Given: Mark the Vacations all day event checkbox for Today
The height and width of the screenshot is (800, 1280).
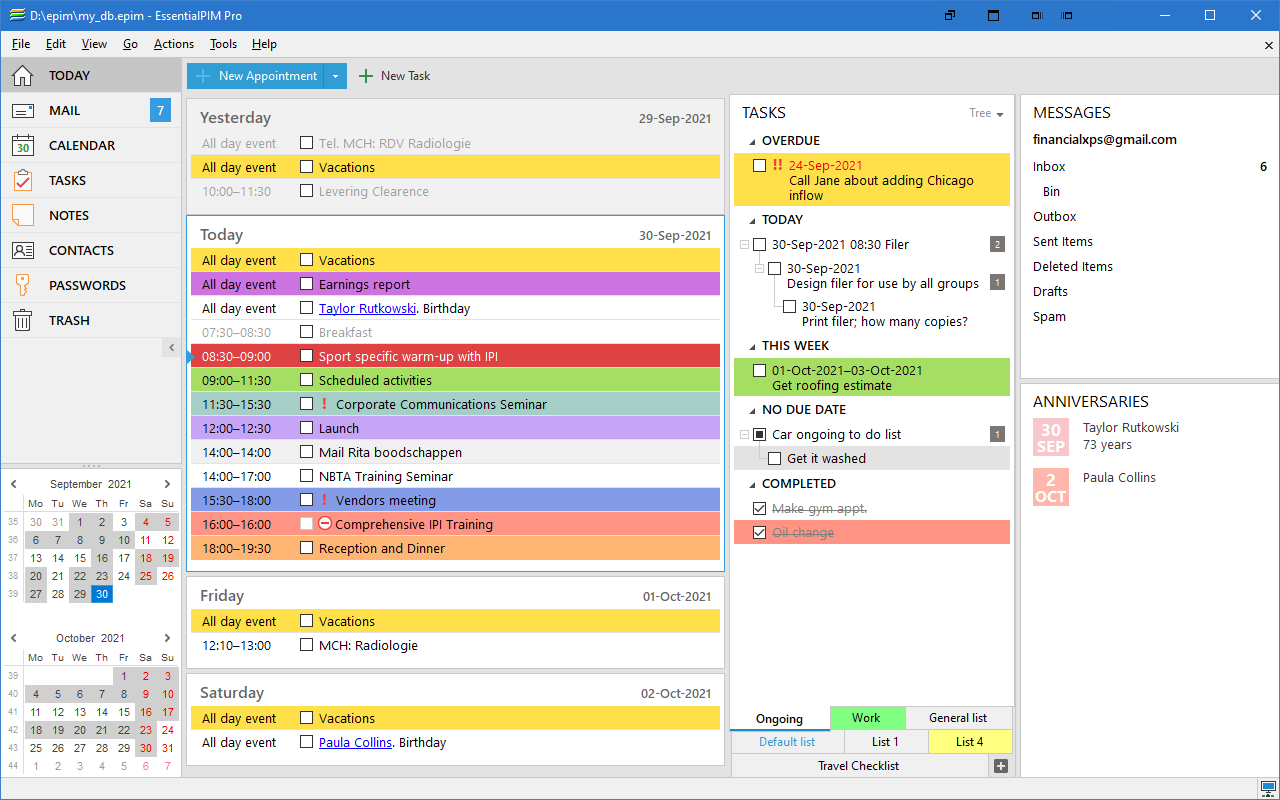Looking at the screenshot, I should (306, 260).
